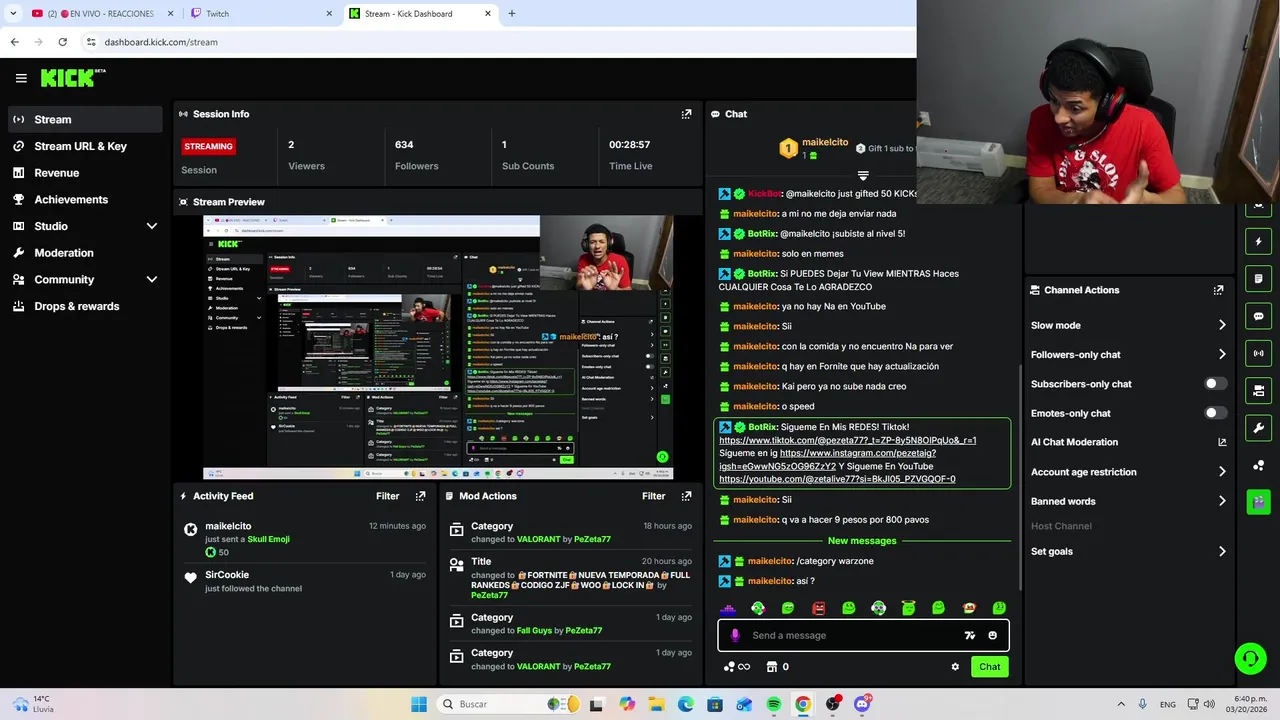This screenshot has width=1280, height=720.
Task: Open Discord from the taskbar
Action: [862, 704]
